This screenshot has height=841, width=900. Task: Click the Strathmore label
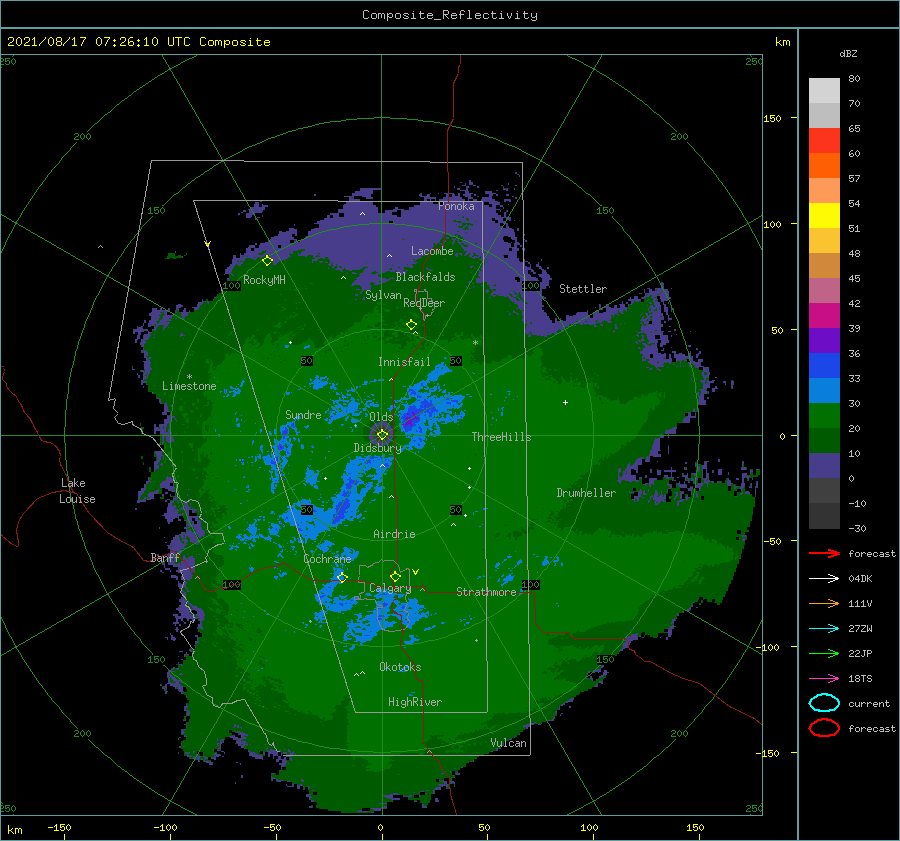click(486, 592)
